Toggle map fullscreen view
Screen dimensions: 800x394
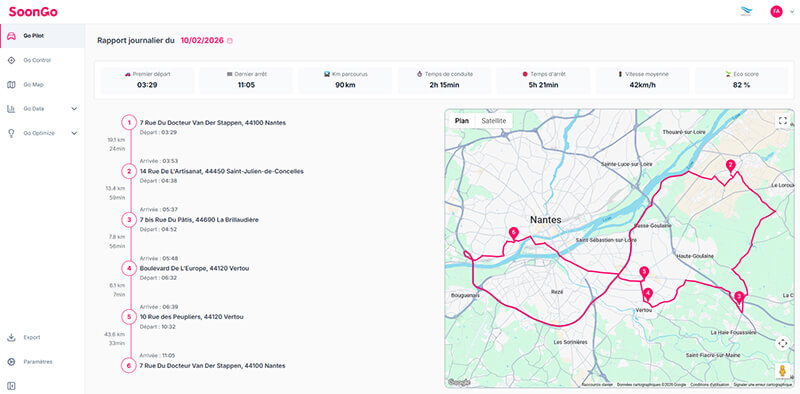pyautogui.click(x=782, y=121)
